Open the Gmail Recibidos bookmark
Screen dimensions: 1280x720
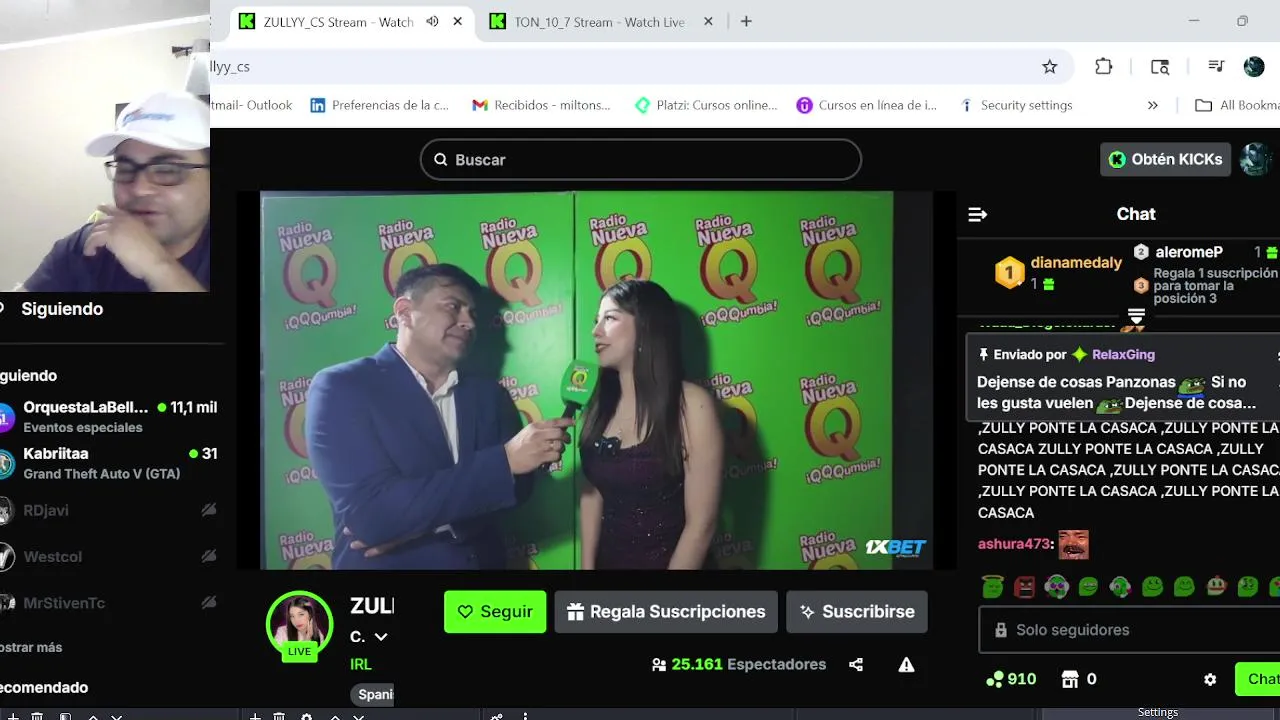pyautogui.click(x=541, y=105)
